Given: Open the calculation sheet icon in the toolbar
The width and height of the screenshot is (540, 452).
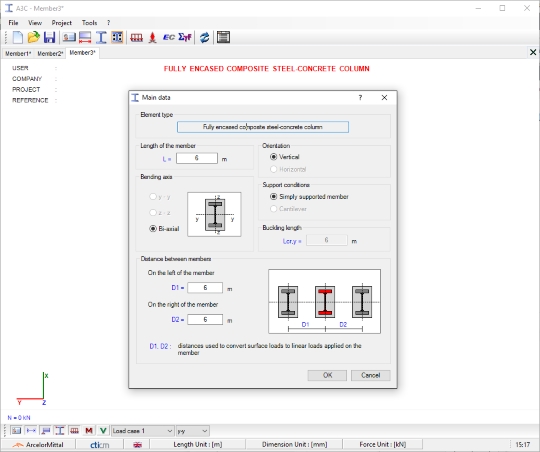Looking at the screenshot, I should coord(224,37).
